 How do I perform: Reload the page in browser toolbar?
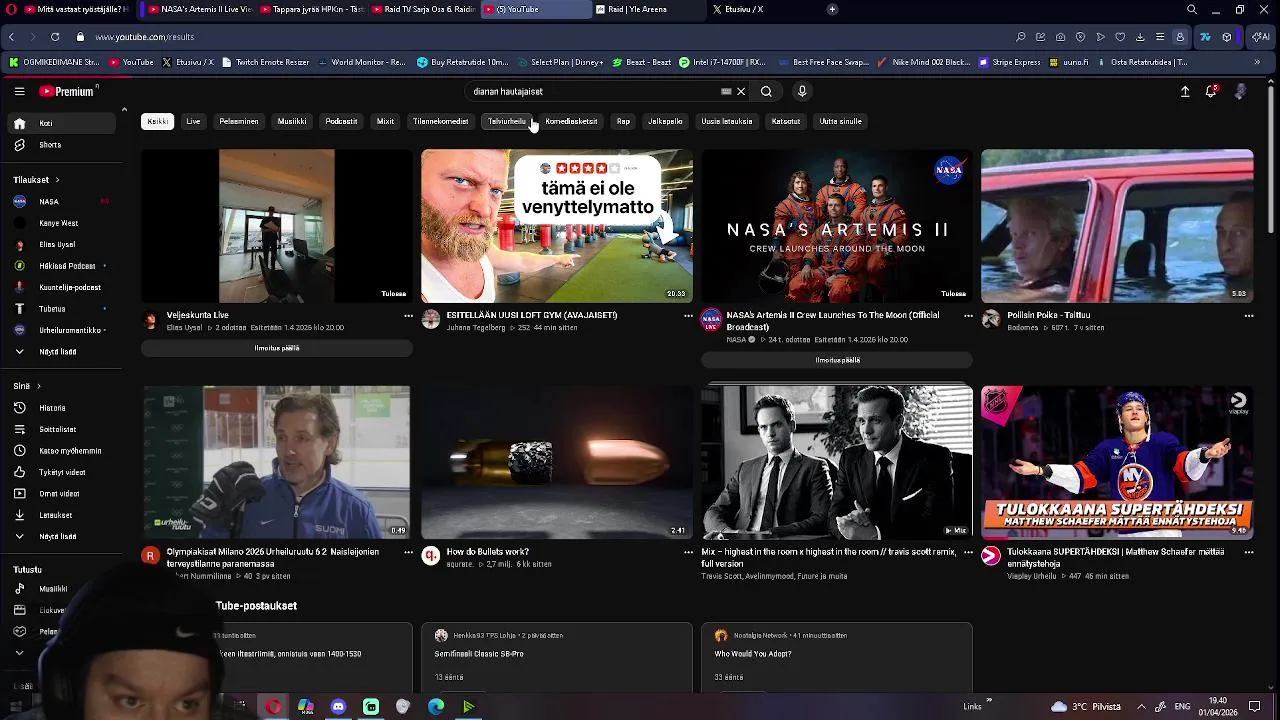[x=55, y=37]
